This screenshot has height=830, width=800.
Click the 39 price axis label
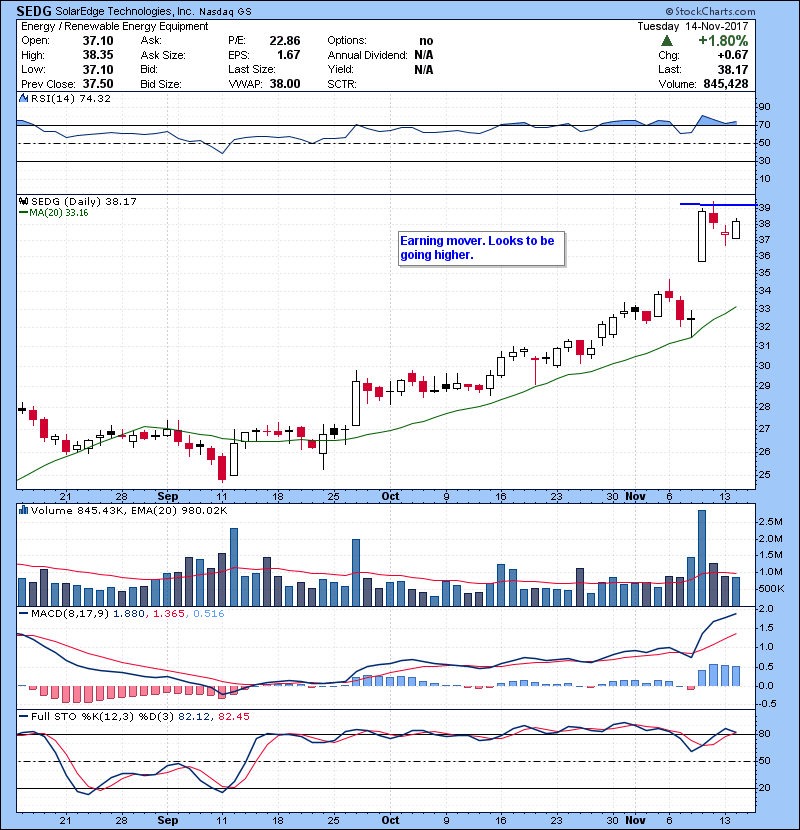coord(764,208)
